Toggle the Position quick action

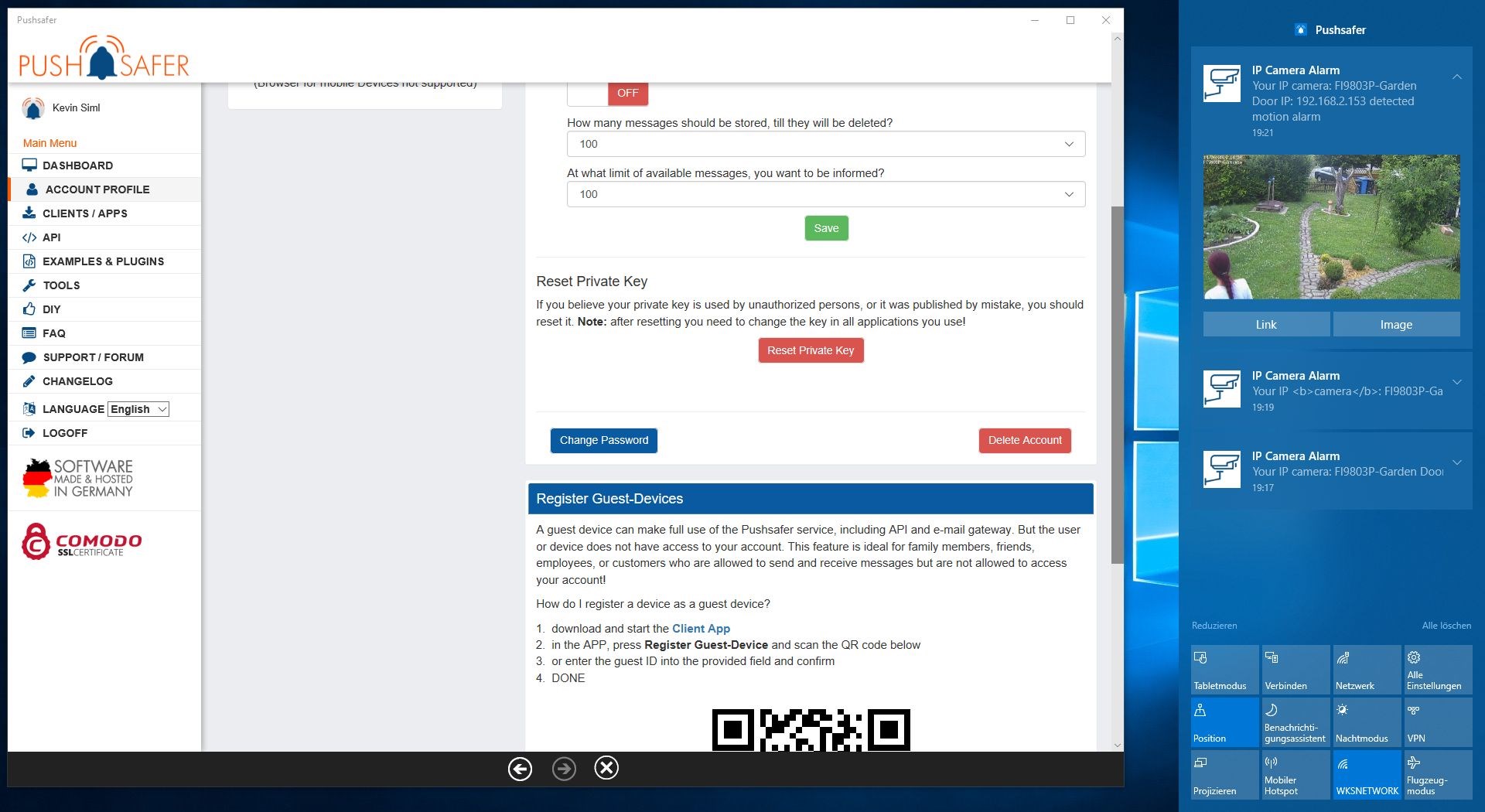click(1224, 722)
